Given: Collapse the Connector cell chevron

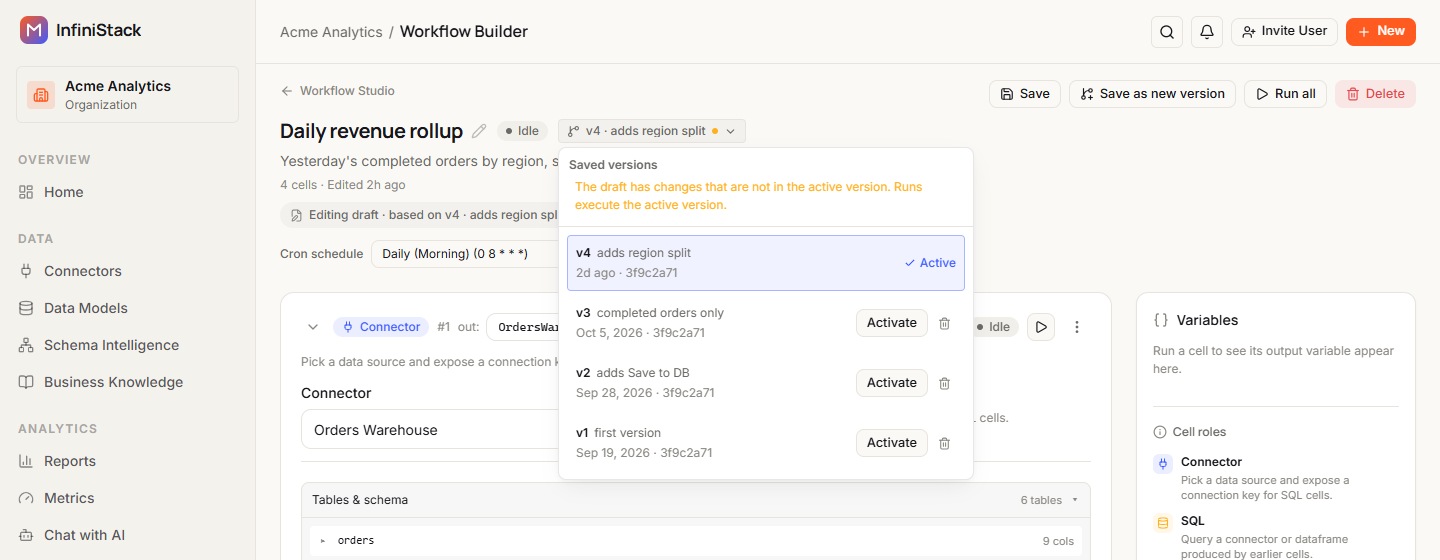Looking at the screenshot, I should pyautogui.click(x=313, y=327).
